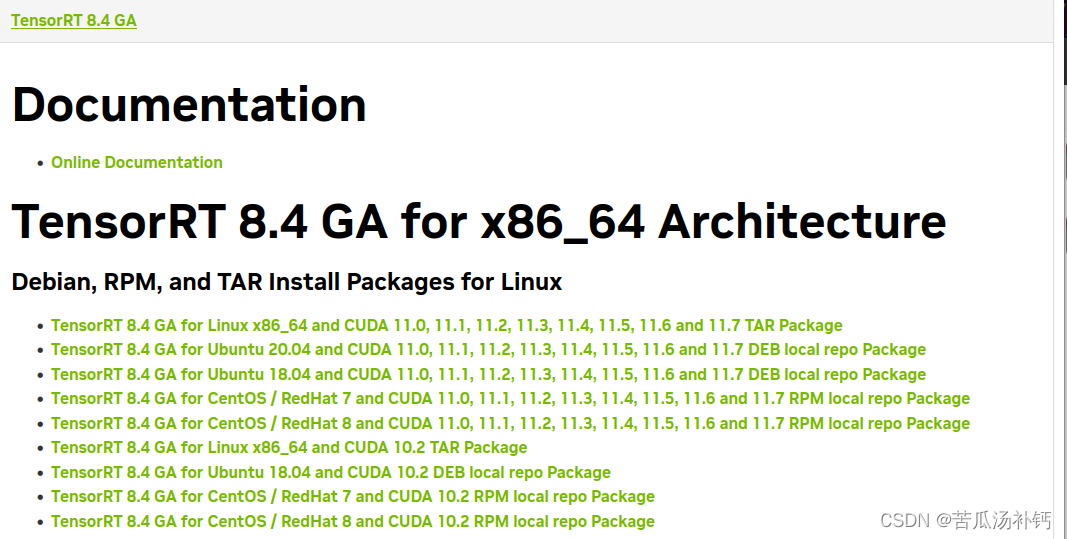Click the TensorRT 8.4 GA for x86_64 Architecture heading

[479, 222]
